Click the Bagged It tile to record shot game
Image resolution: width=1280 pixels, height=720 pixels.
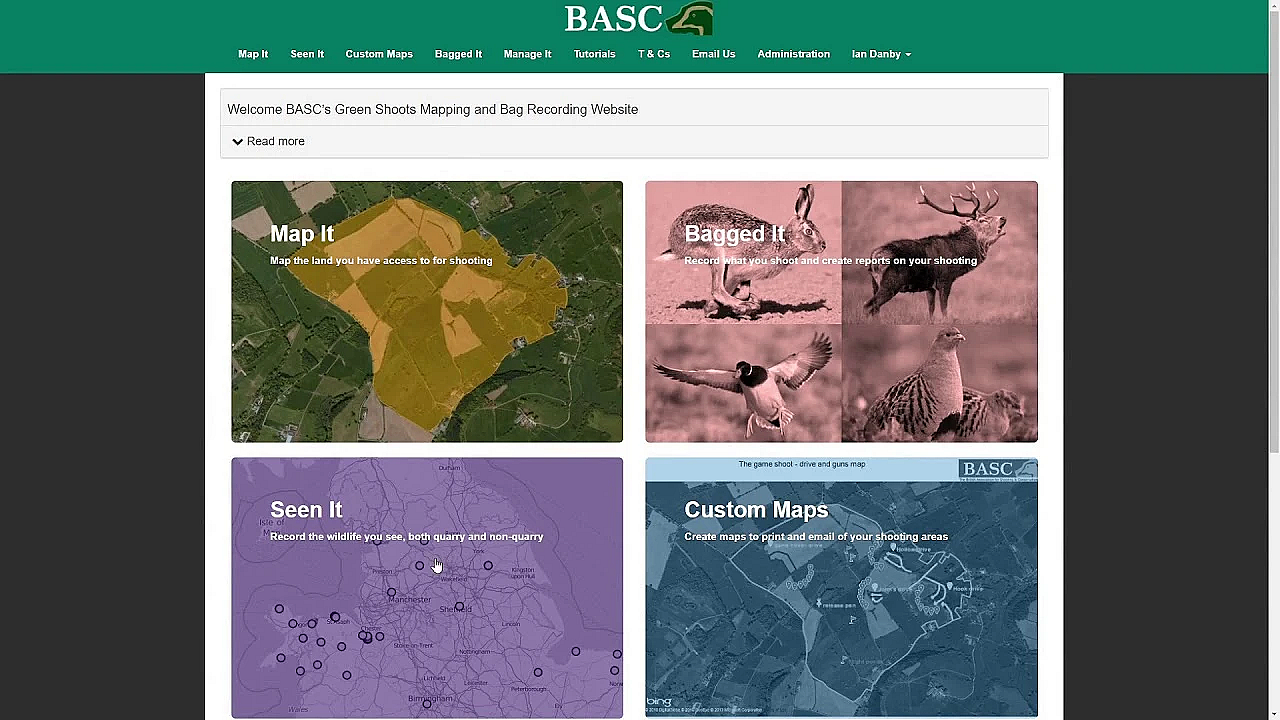pos(841,311)
